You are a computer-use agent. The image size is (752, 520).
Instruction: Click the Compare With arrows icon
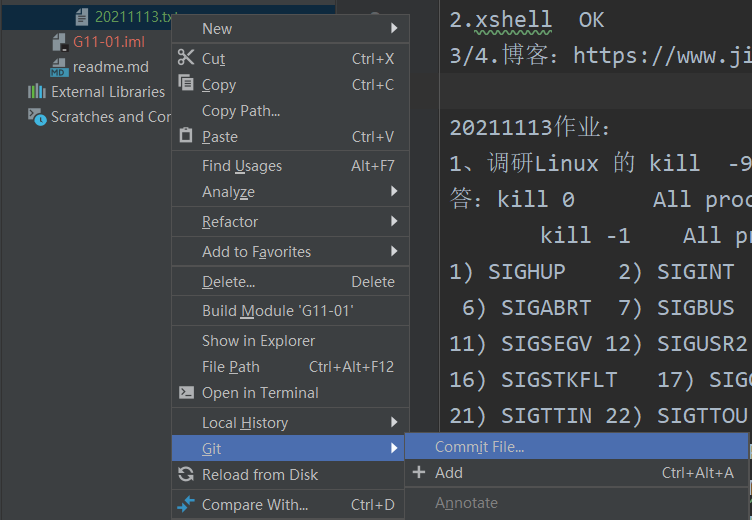(186, 504)
